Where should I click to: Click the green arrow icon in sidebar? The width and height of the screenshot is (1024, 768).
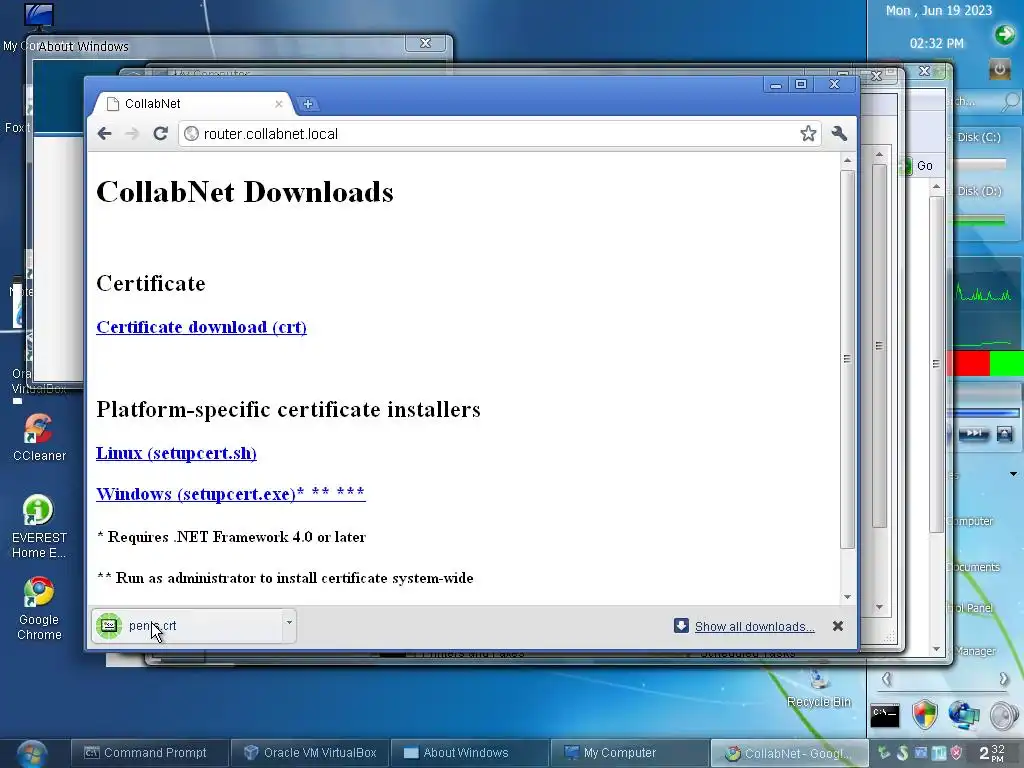pyautogui.click(x=1004, y=34)
